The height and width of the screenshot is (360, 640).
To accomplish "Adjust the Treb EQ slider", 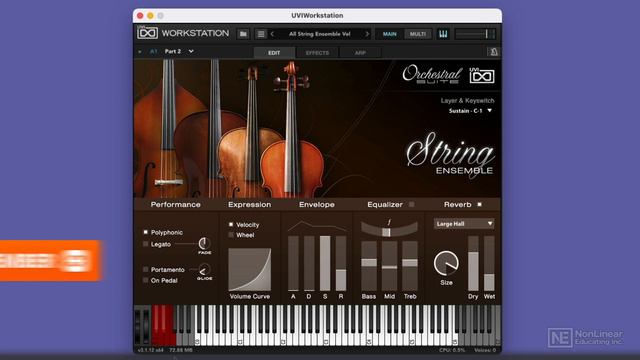I will [x=410, y=266].
